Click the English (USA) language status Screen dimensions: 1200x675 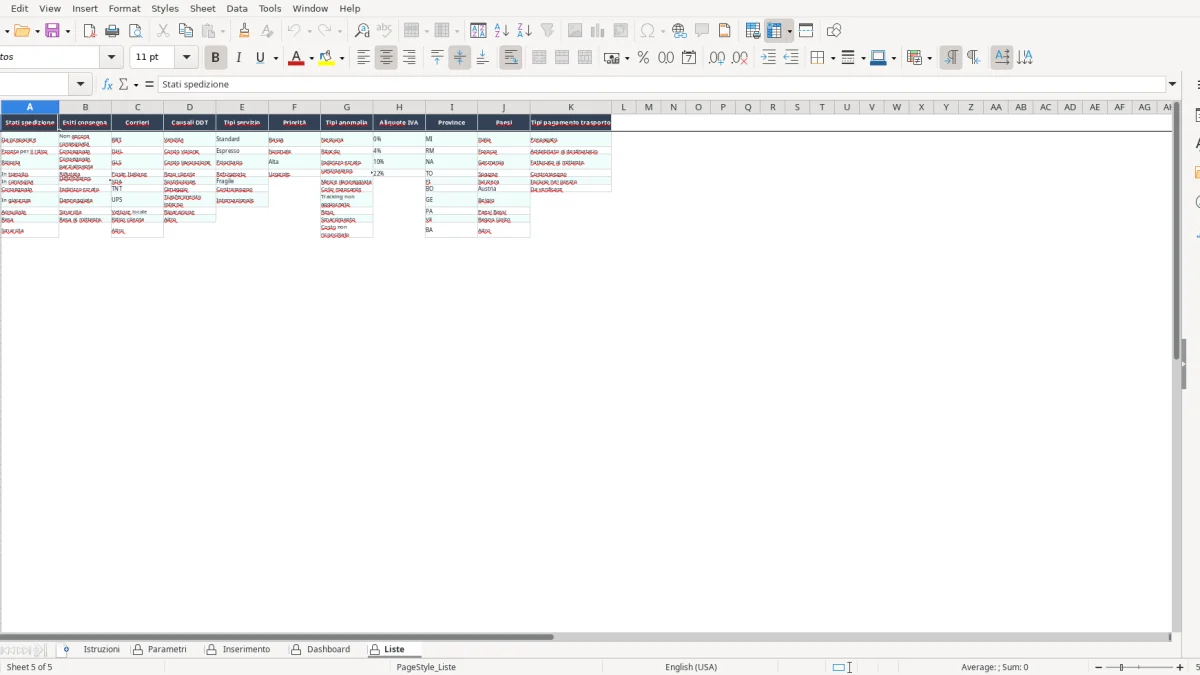691,667
